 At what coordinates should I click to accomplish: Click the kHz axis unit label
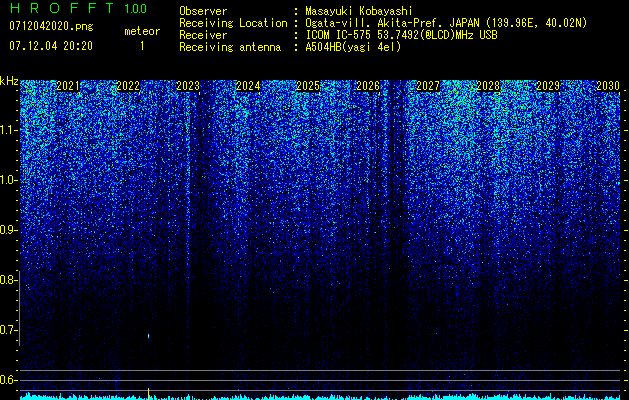click(x=9, y=81)
